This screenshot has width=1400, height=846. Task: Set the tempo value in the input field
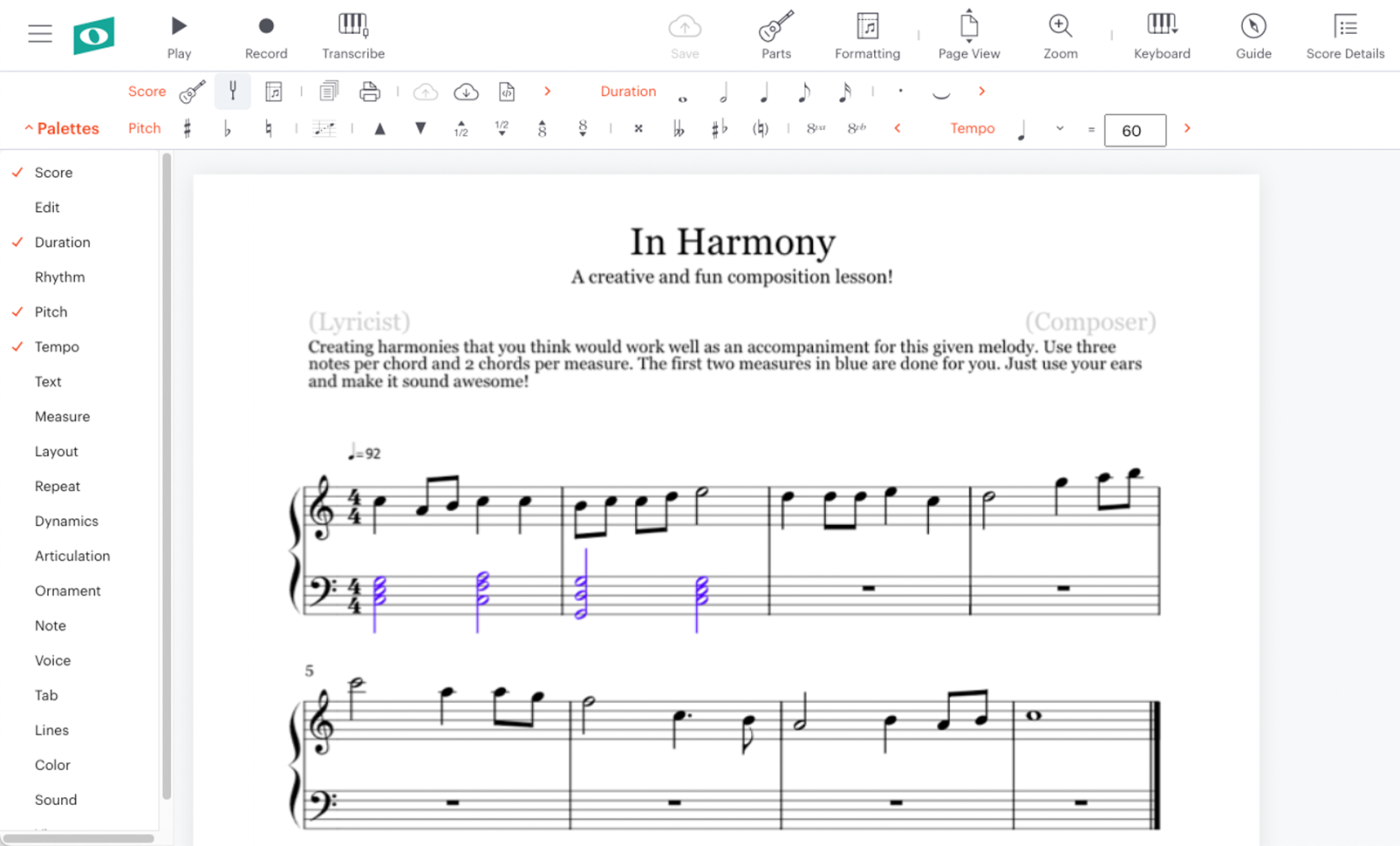(1134, 130)
